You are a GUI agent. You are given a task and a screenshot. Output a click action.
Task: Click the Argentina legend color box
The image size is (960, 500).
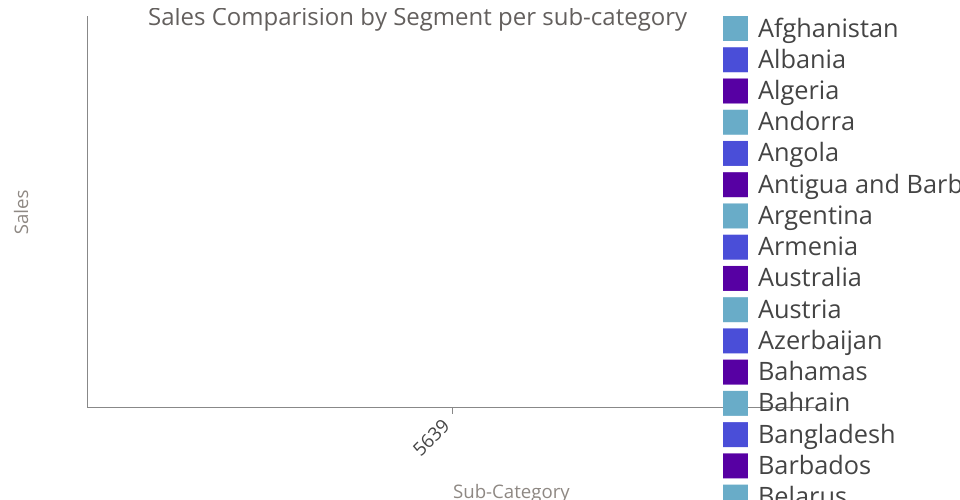tap(735, 216)
